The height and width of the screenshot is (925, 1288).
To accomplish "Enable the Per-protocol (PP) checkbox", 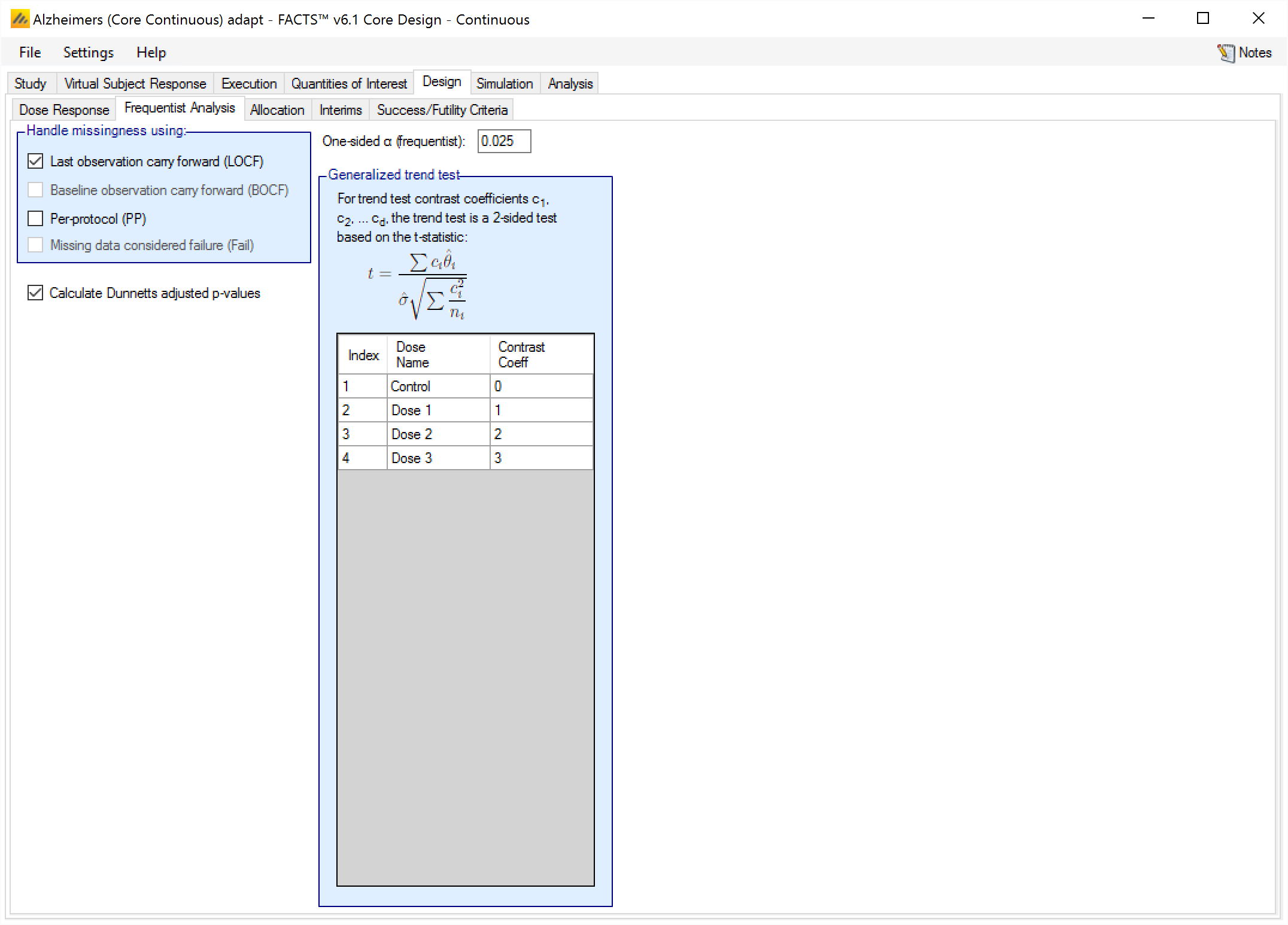I will click(x=35, y=219).
